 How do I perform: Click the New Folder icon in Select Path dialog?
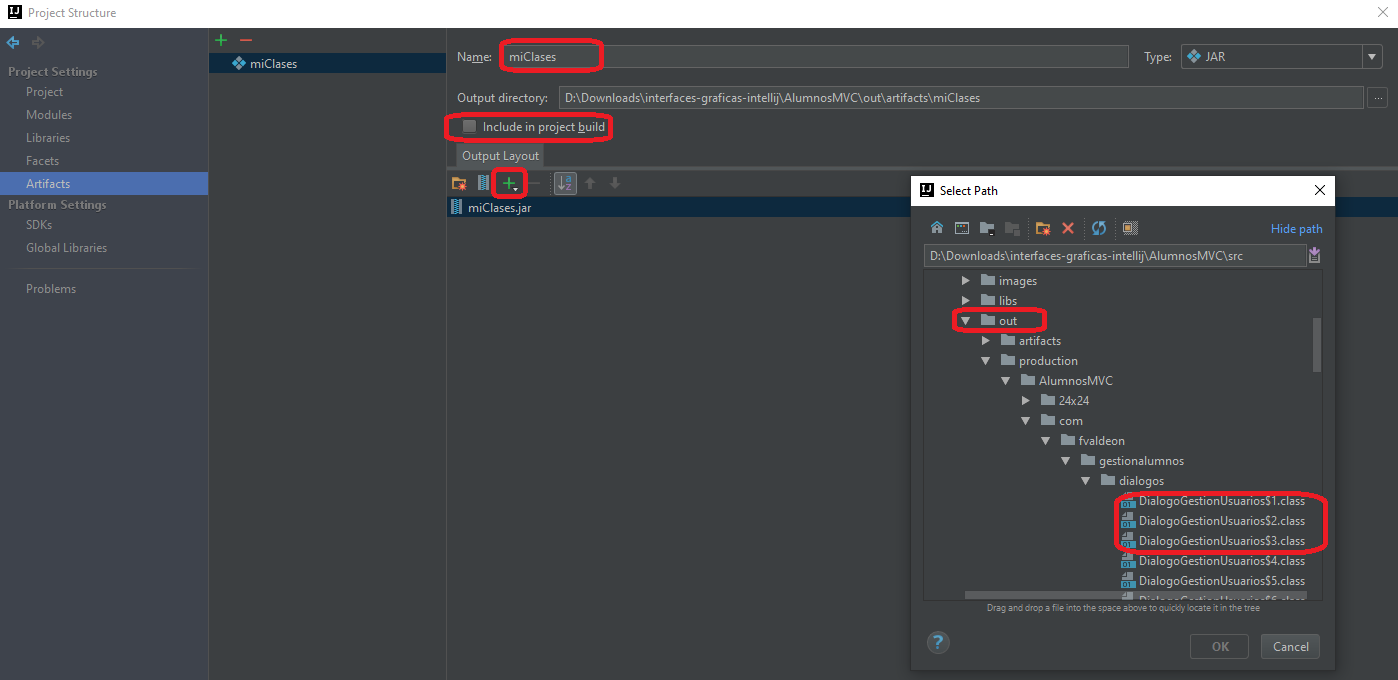tap(1042, 228)
